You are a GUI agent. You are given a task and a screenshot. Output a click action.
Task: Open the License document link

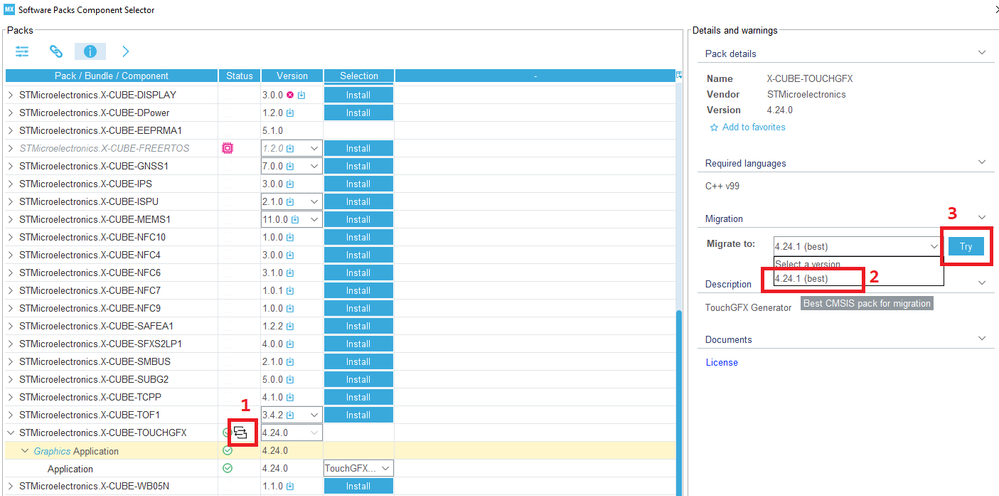721,363
